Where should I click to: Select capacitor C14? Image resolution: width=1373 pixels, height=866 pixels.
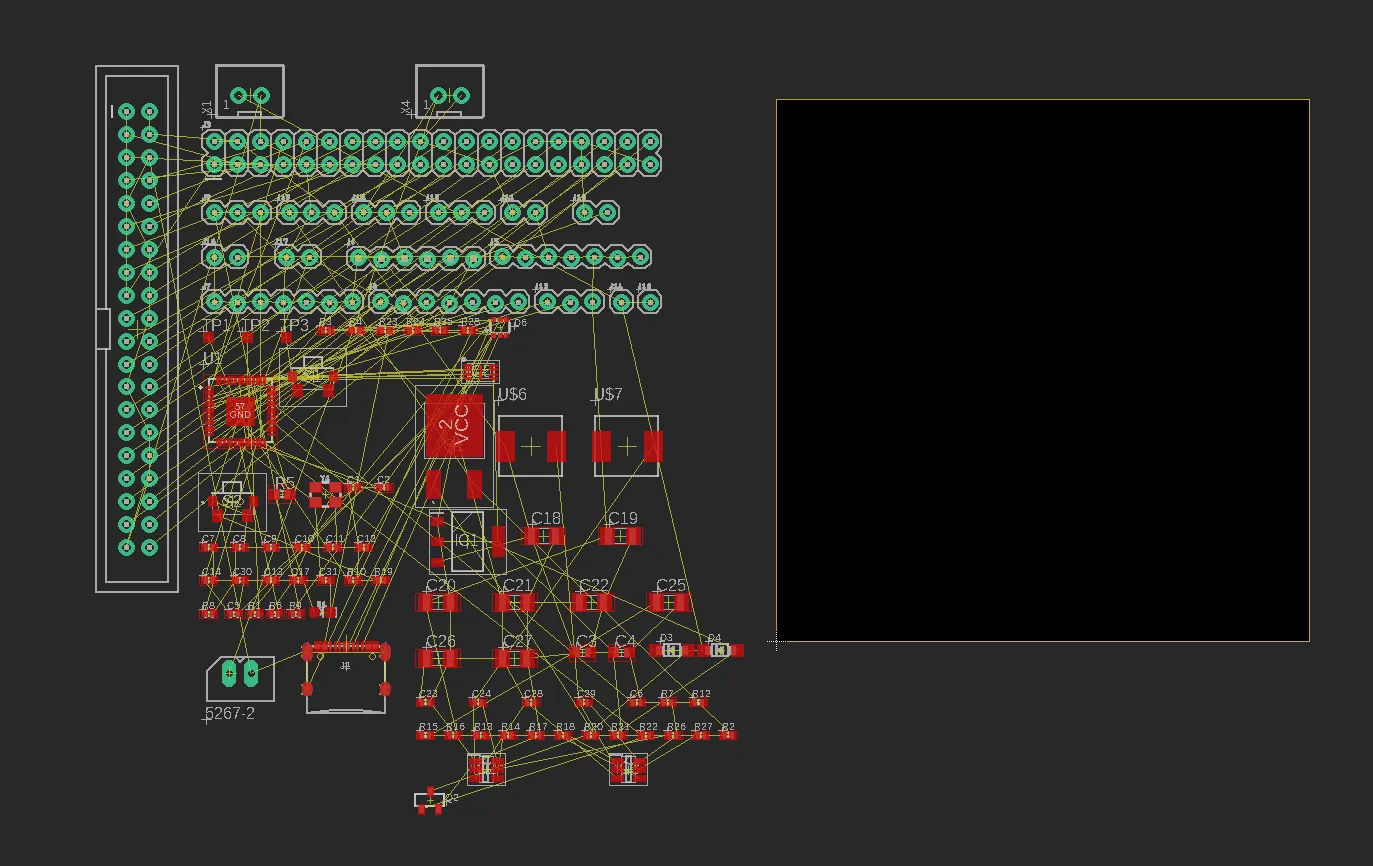(209, 580)
